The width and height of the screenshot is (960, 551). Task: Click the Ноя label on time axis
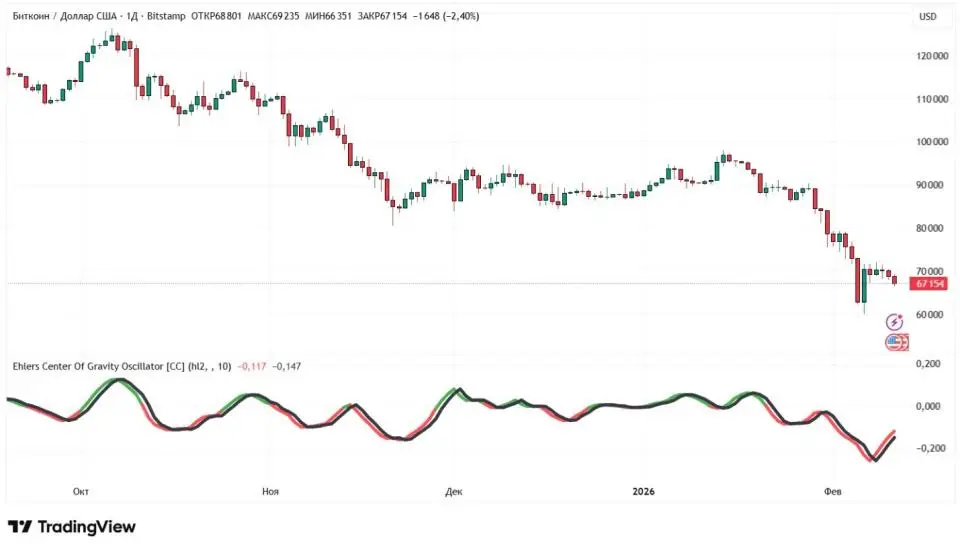[x=270, y=492]
